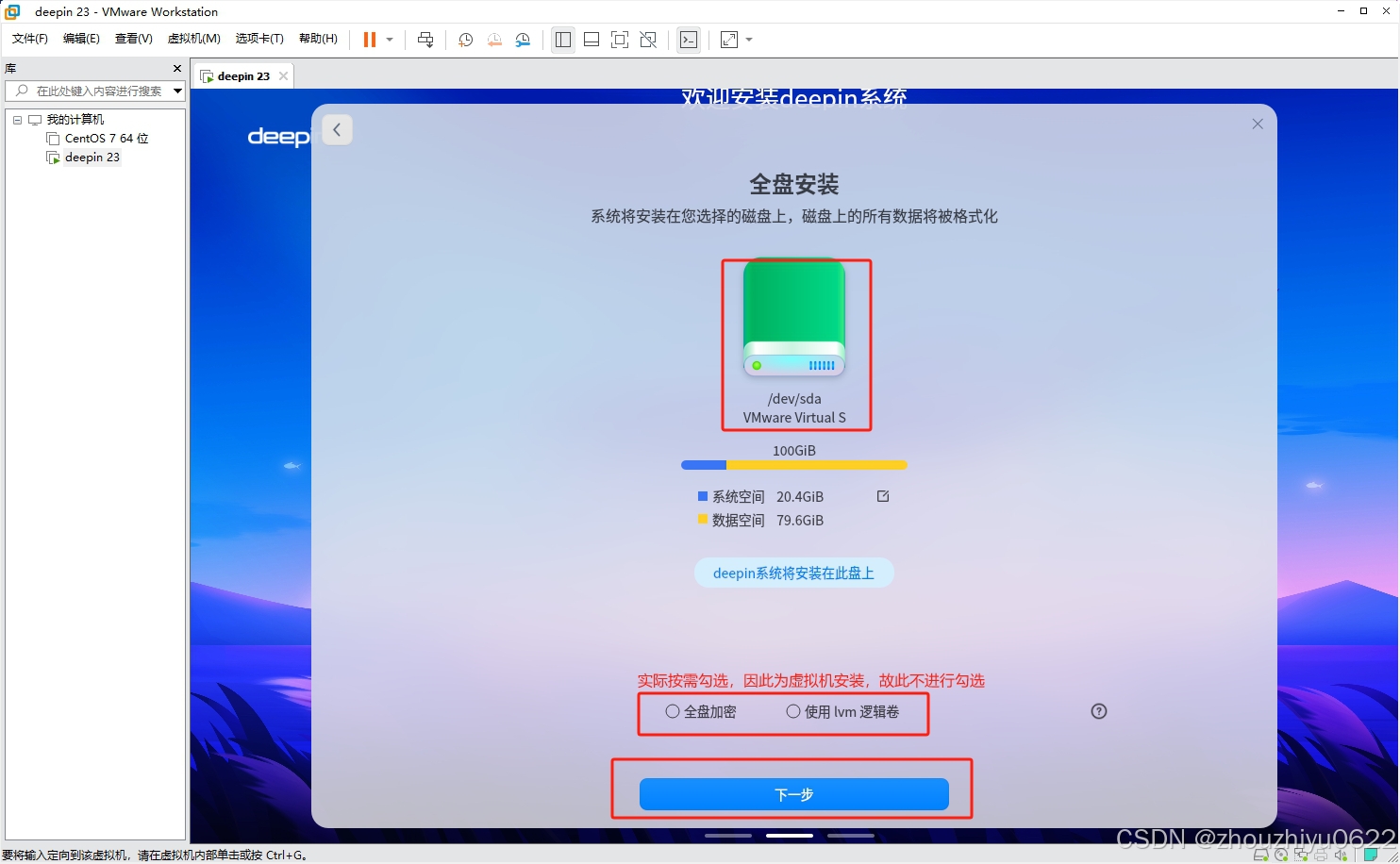
Task: Open the stretch display dropdown arrow
Action: pos(749,40)
